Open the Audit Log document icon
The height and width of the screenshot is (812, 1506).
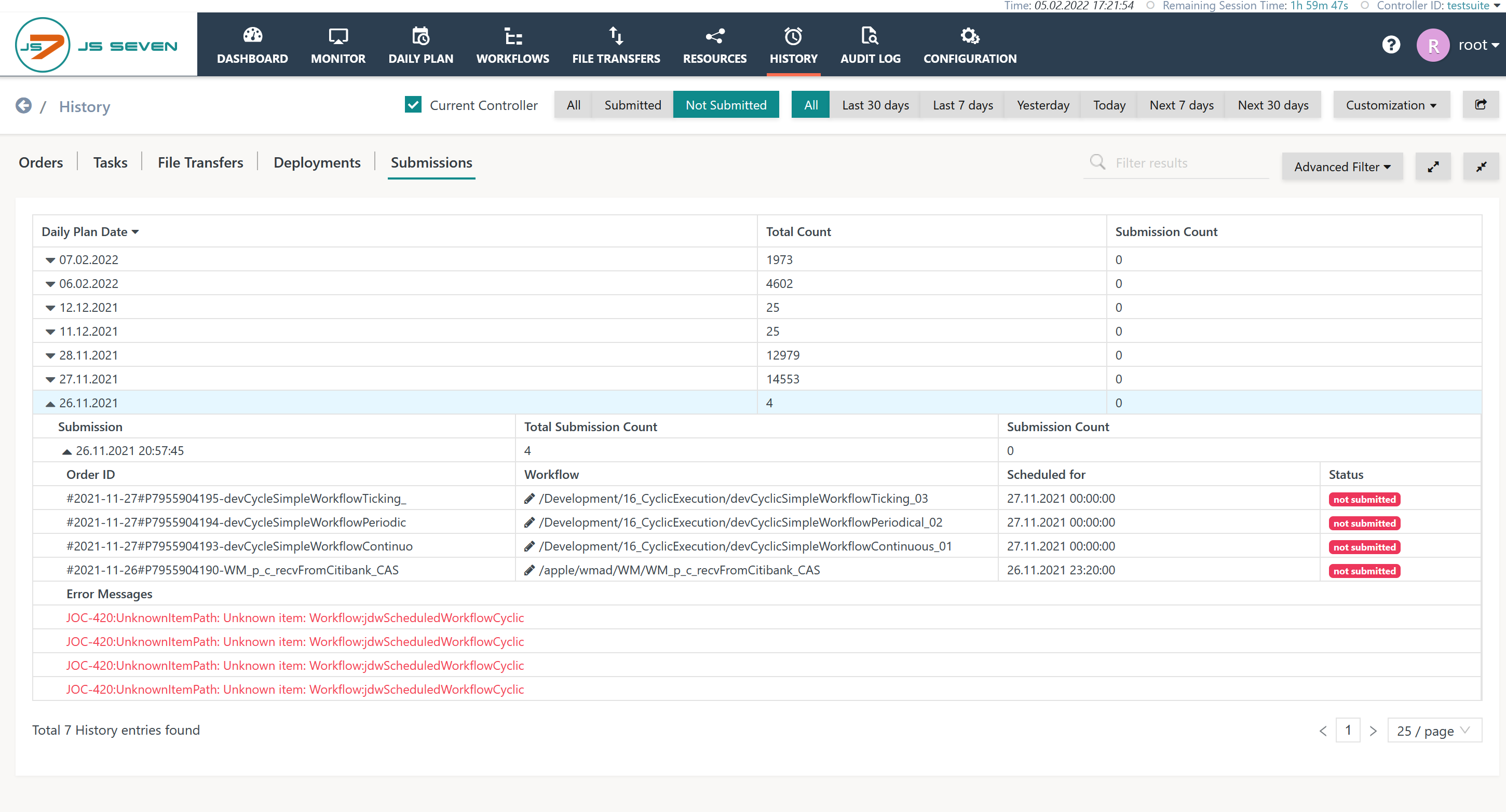pos(870,36)
